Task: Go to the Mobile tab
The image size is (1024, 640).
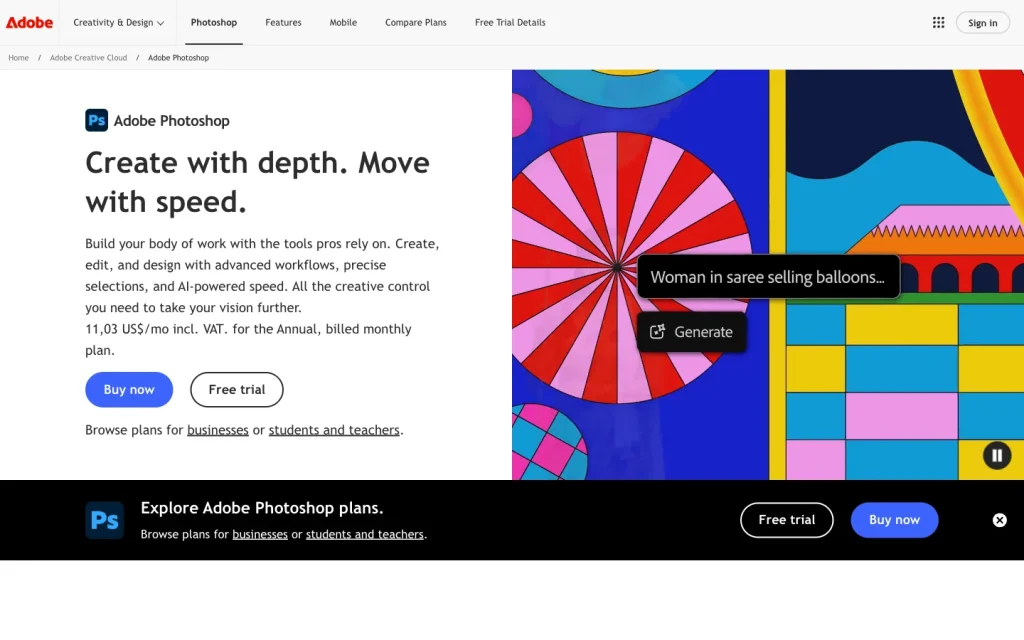Action: coord(343,22)
